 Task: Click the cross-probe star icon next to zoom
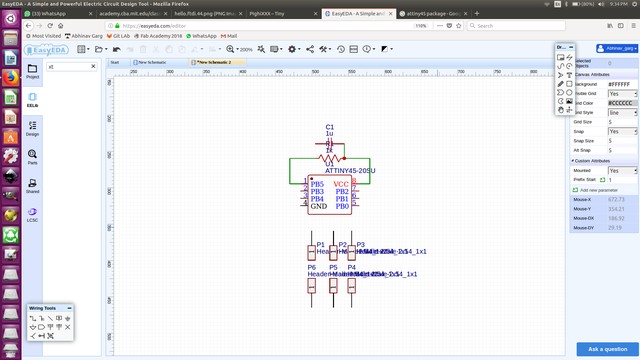(x=261, y=49)
